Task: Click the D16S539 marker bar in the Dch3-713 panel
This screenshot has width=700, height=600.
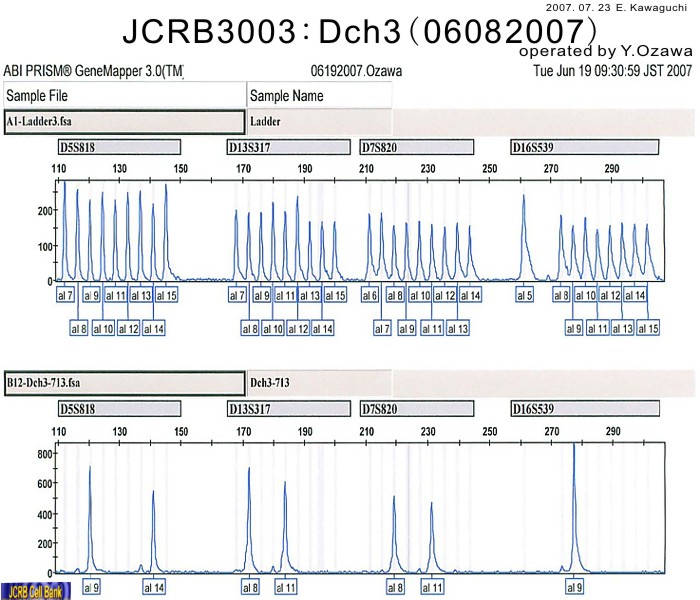Action: pyautogui.click(x=584, y=409)
